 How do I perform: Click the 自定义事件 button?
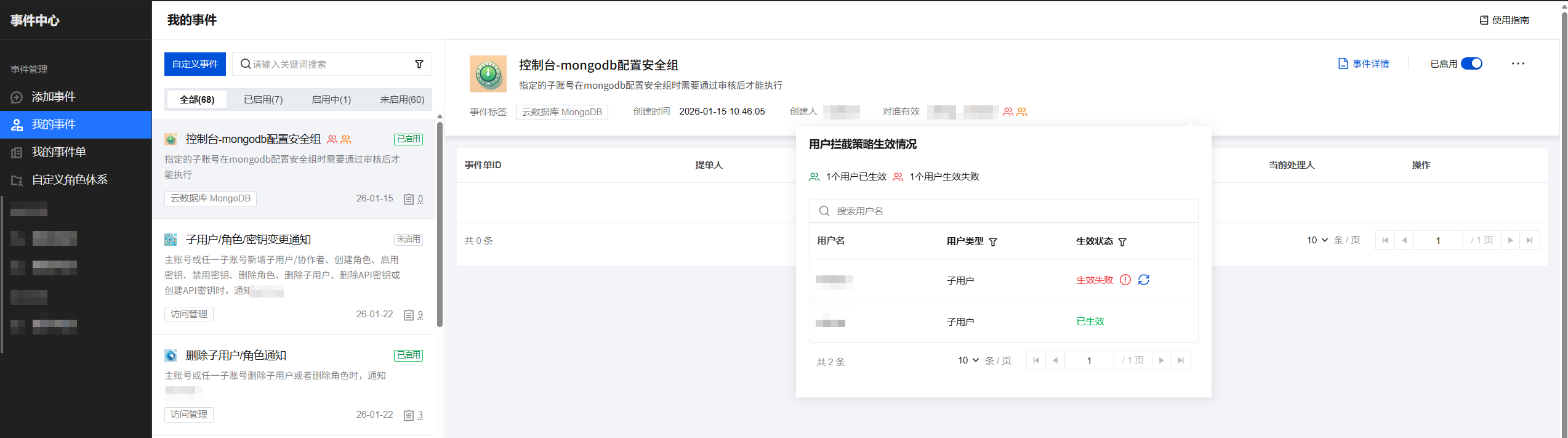195,64
